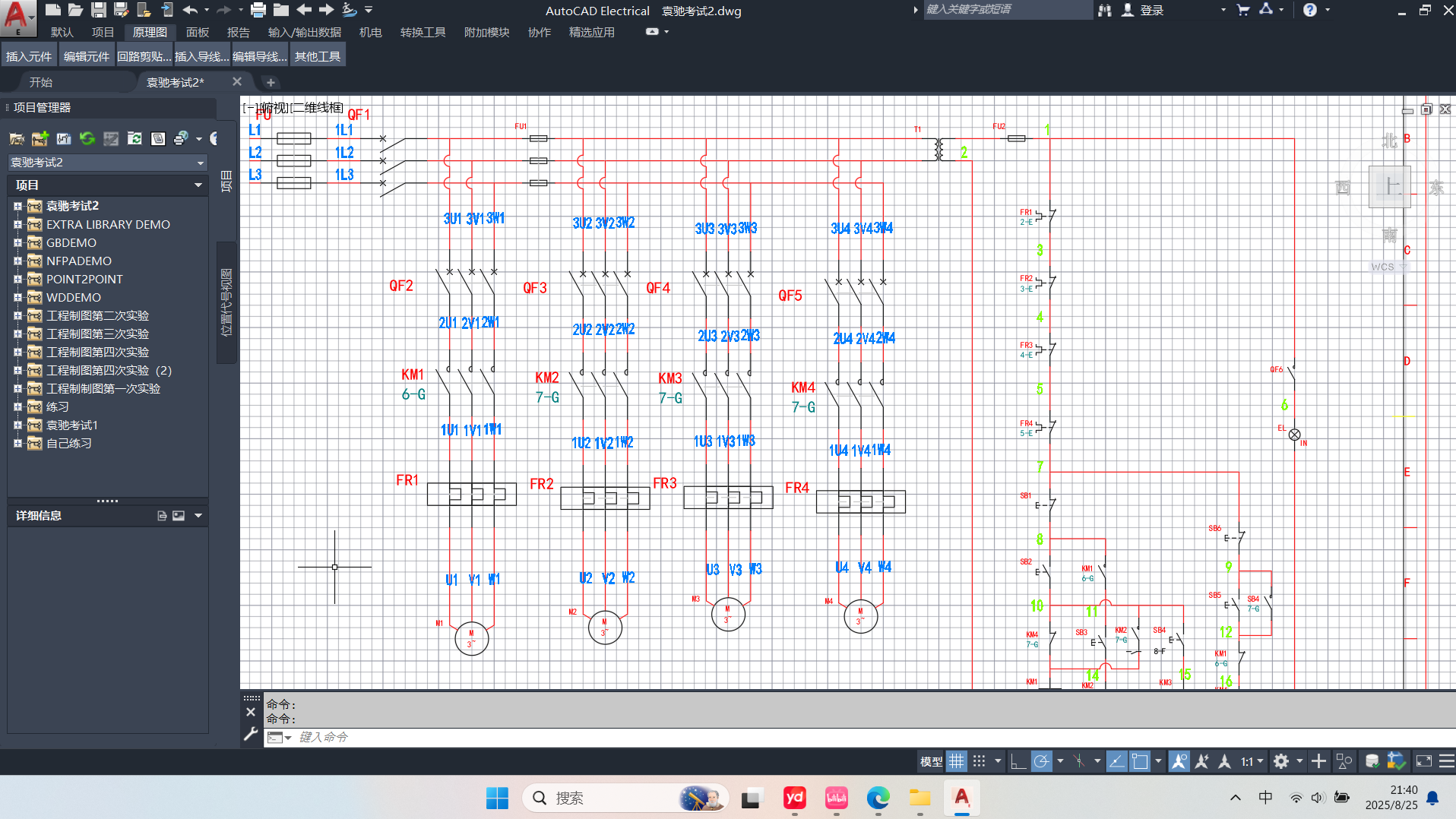
Task: Toggle Isometric Drafting crosshair button
Action: (x=1079, y=761)
